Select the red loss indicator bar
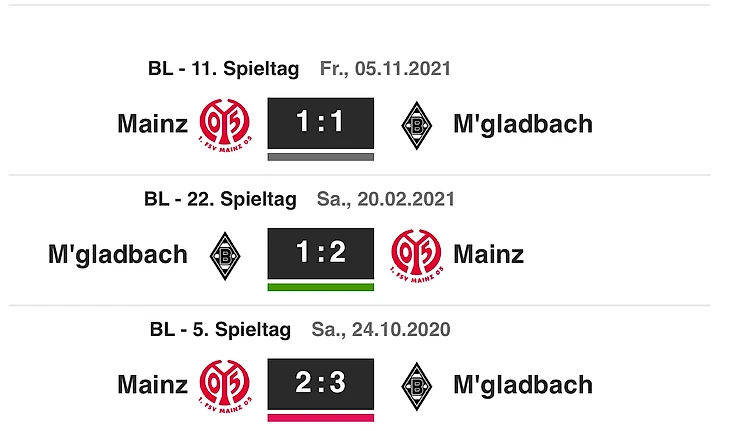Screen dimensions: 730x431 (321, 418)
